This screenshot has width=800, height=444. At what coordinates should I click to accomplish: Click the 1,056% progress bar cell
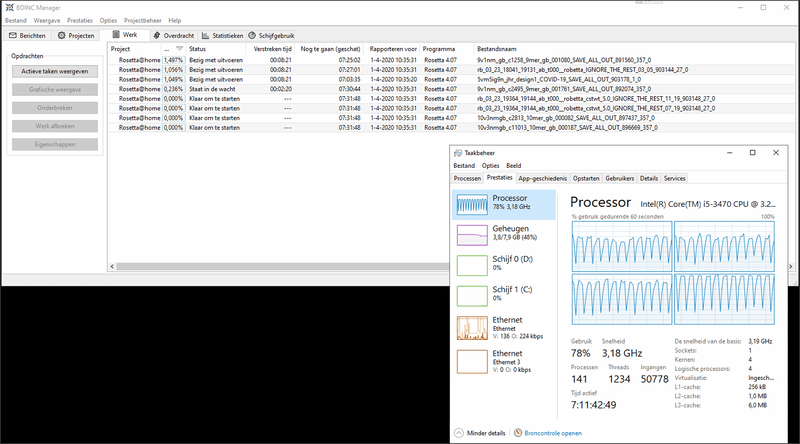(173, 69)
